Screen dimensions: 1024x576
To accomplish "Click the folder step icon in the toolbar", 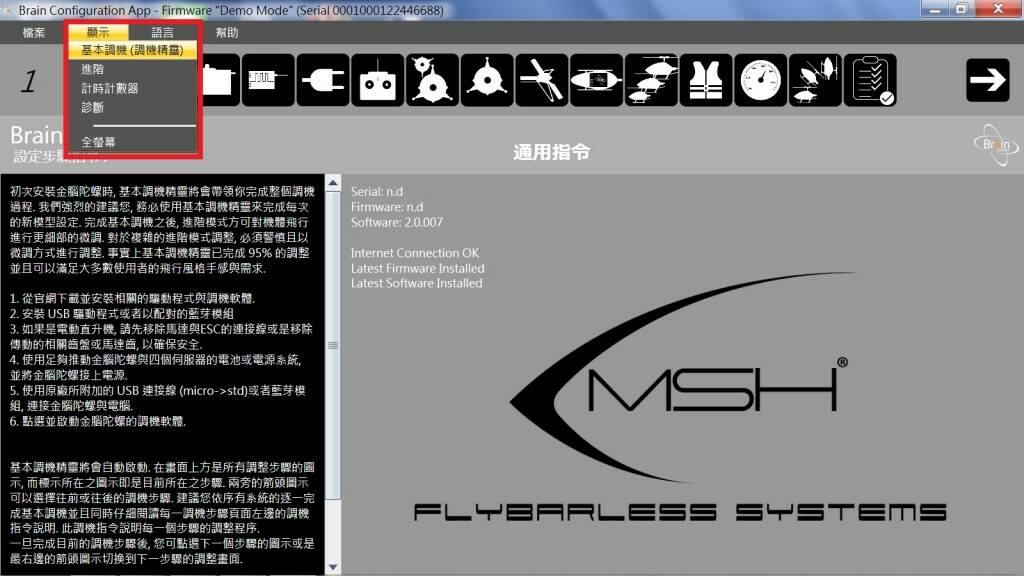I will [219, 80].
